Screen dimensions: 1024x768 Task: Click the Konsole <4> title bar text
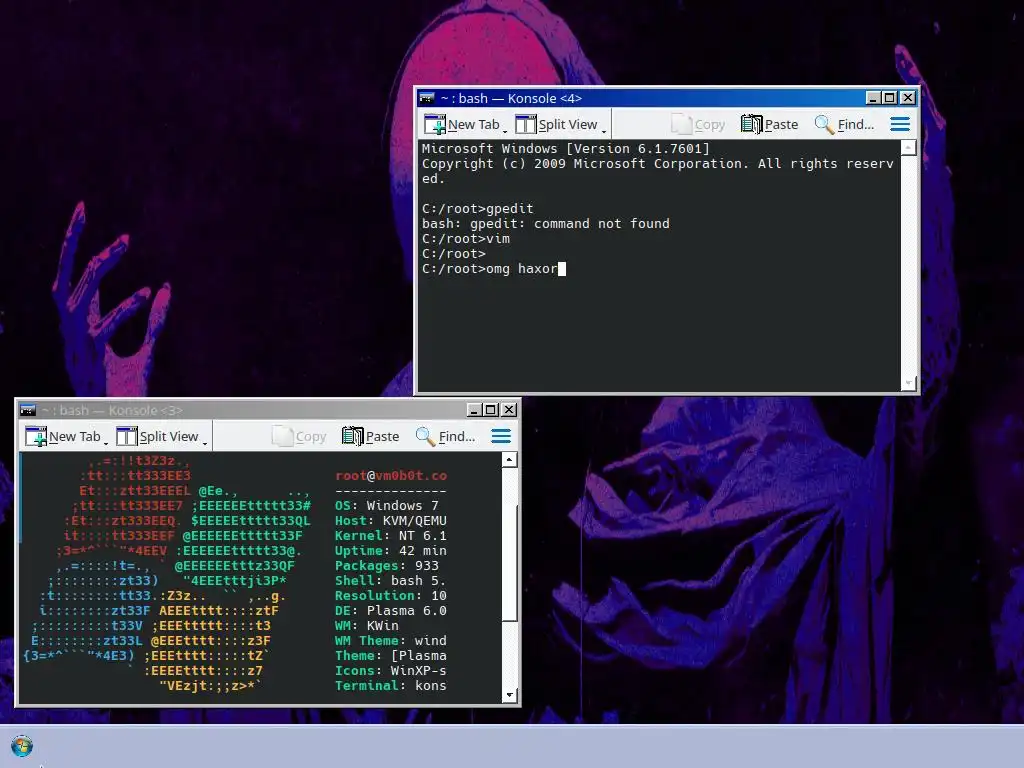[x=511, y=98]
